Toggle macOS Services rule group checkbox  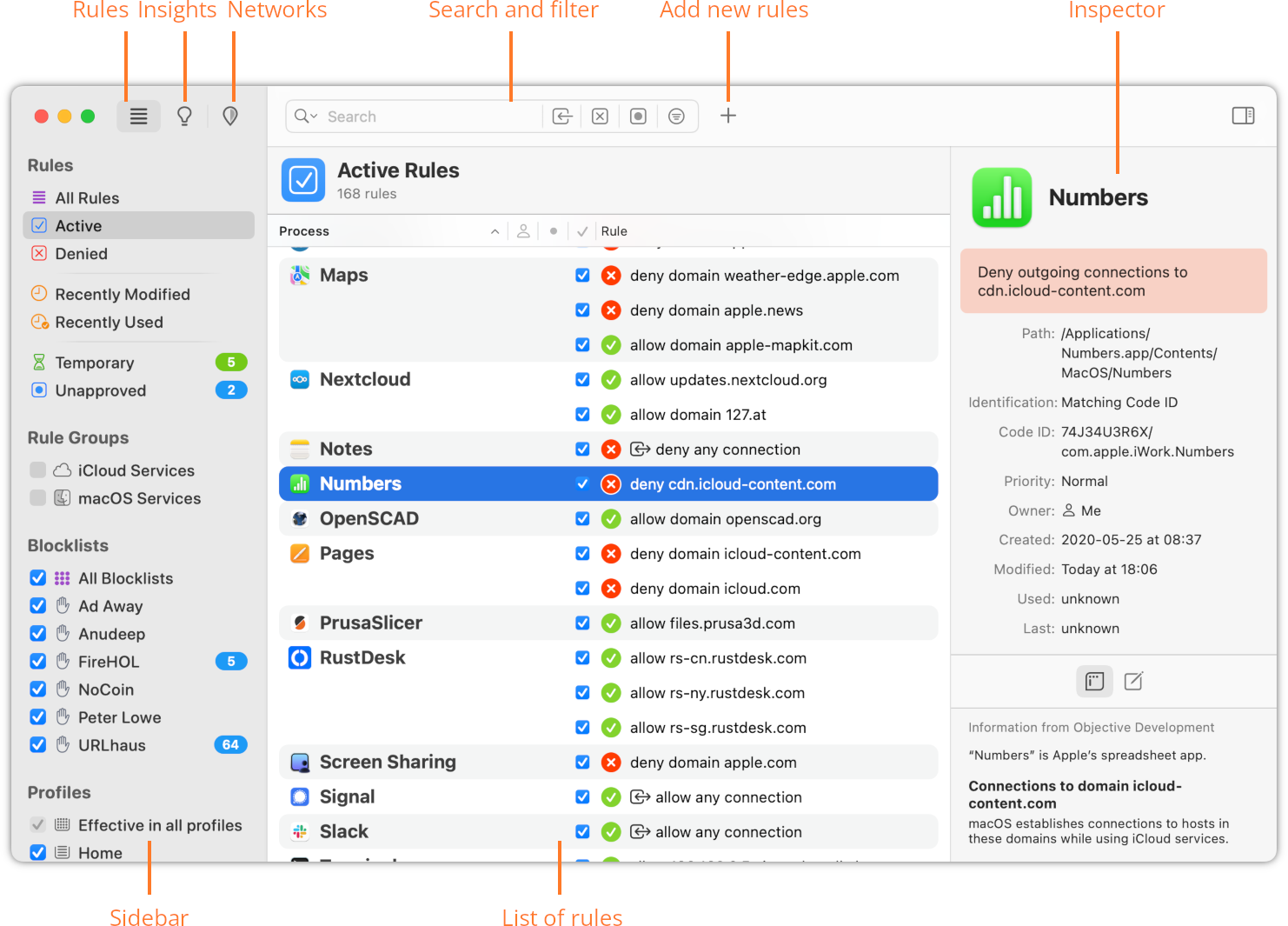[37, 498]
